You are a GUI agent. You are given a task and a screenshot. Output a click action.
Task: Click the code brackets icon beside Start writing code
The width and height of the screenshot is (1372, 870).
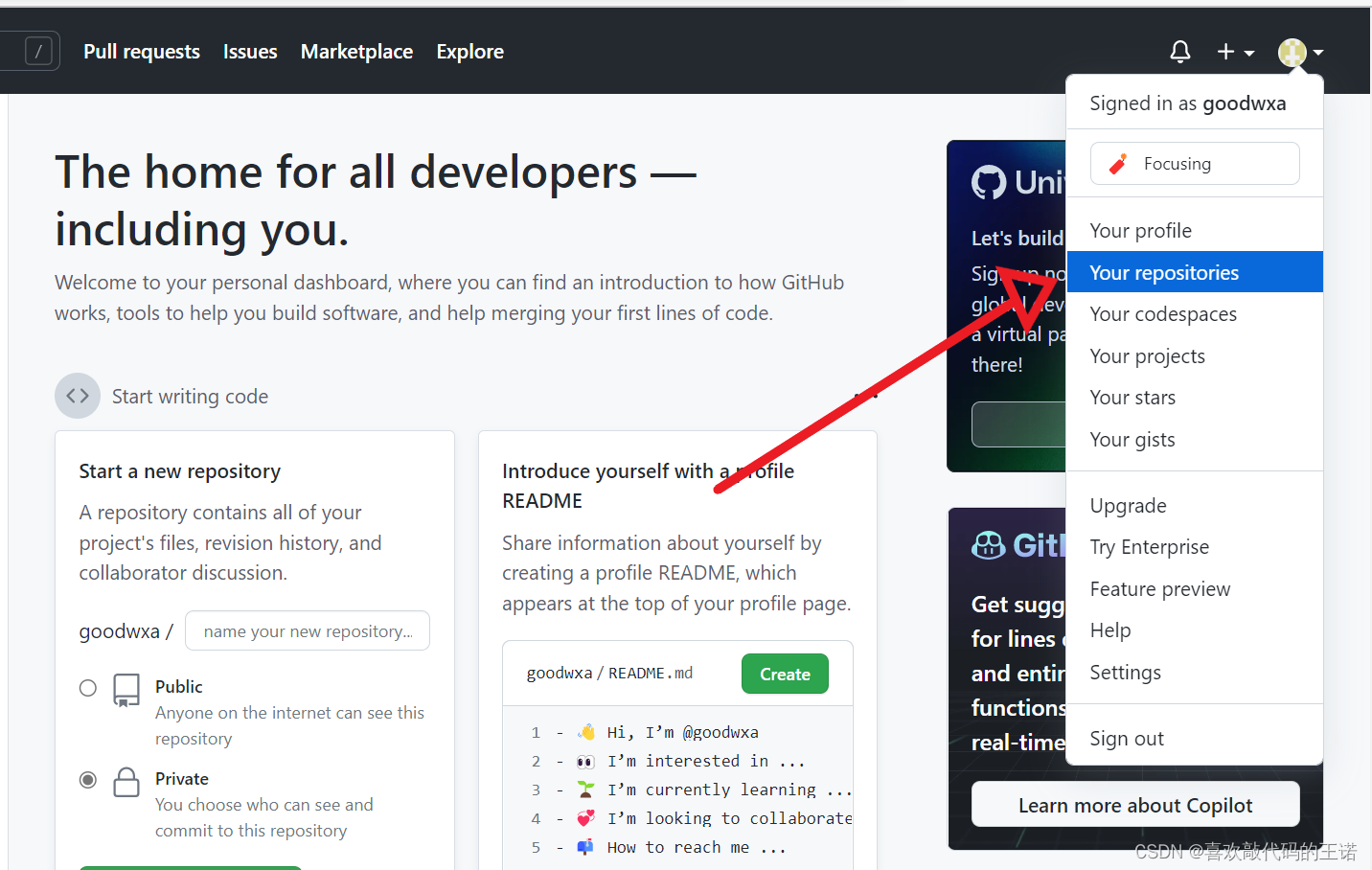(x=78, y=396)
